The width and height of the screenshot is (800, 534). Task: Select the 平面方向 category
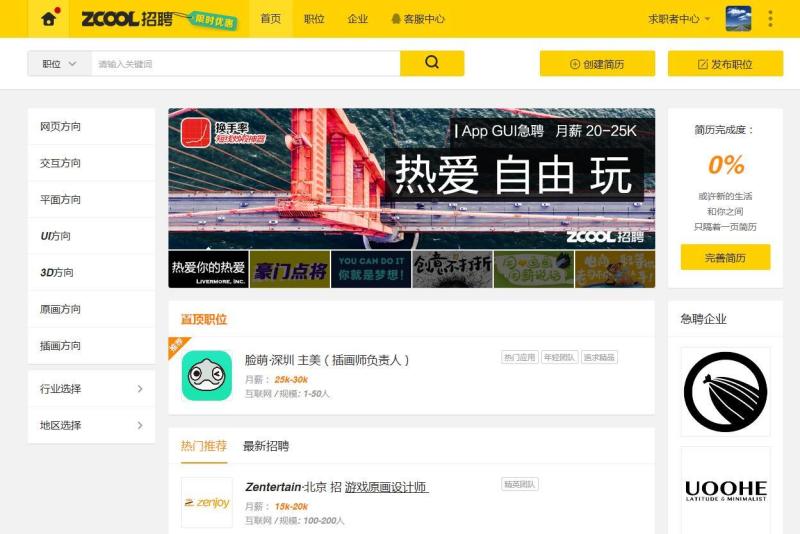pyautogui.click(x=91, y=199)
